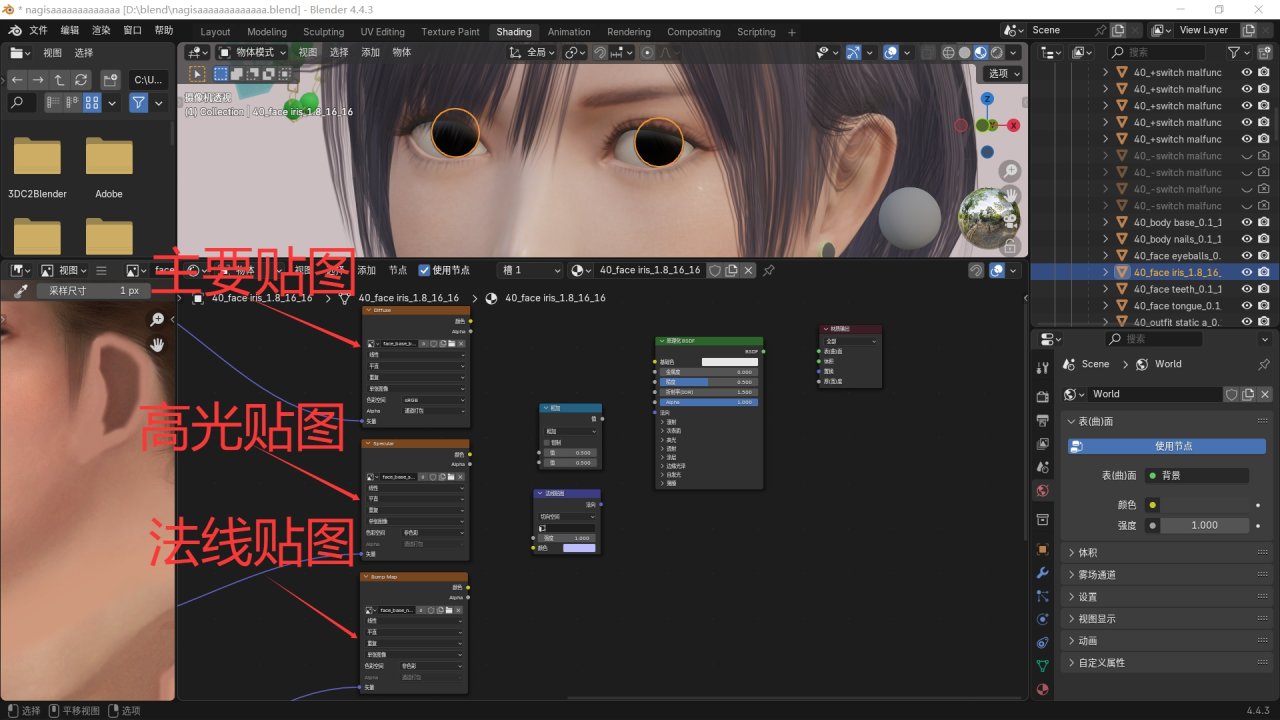This screenshot has height=720, width=1280.
Task: Open the World properties tab icon
Action: pyautogui.click(x=1043, y=490)
